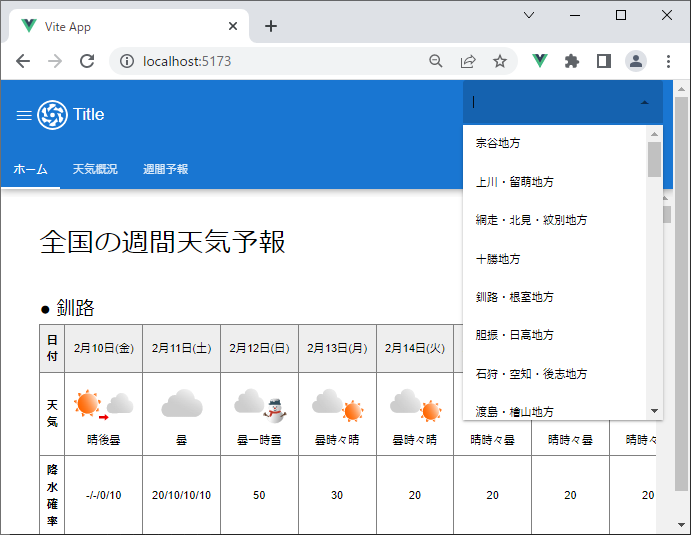The width and height of the screenshot is (691, 535).
Task: Open the hamburger navigation menu
Action: (x=24, y=115)
